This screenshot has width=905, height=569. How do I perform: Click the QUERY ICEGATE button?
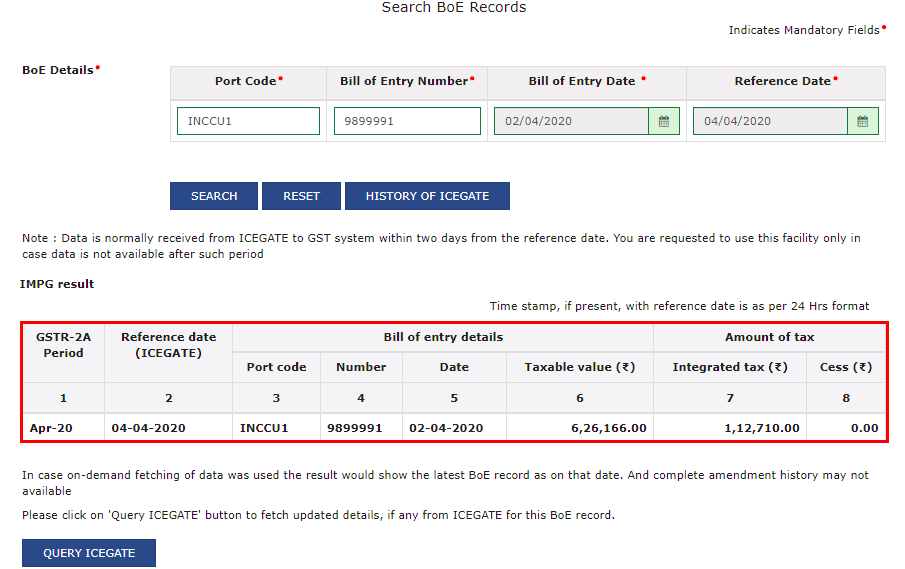(89, 553)
